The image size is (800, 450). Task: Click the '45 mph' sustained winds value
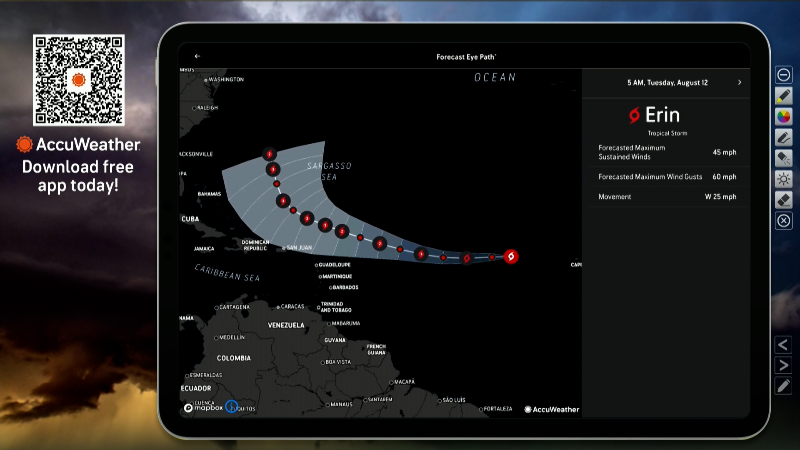724,152
